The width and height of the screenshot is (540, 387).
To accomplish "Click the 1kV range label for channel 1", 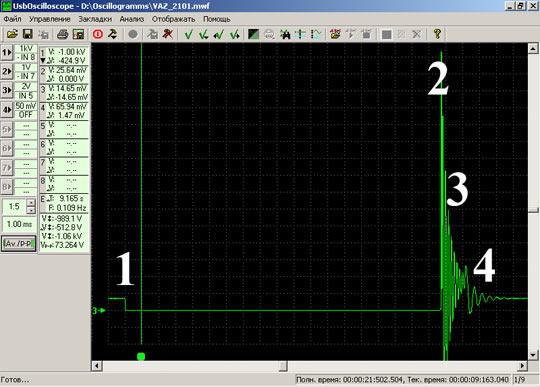I will click(x=26, y=49).
